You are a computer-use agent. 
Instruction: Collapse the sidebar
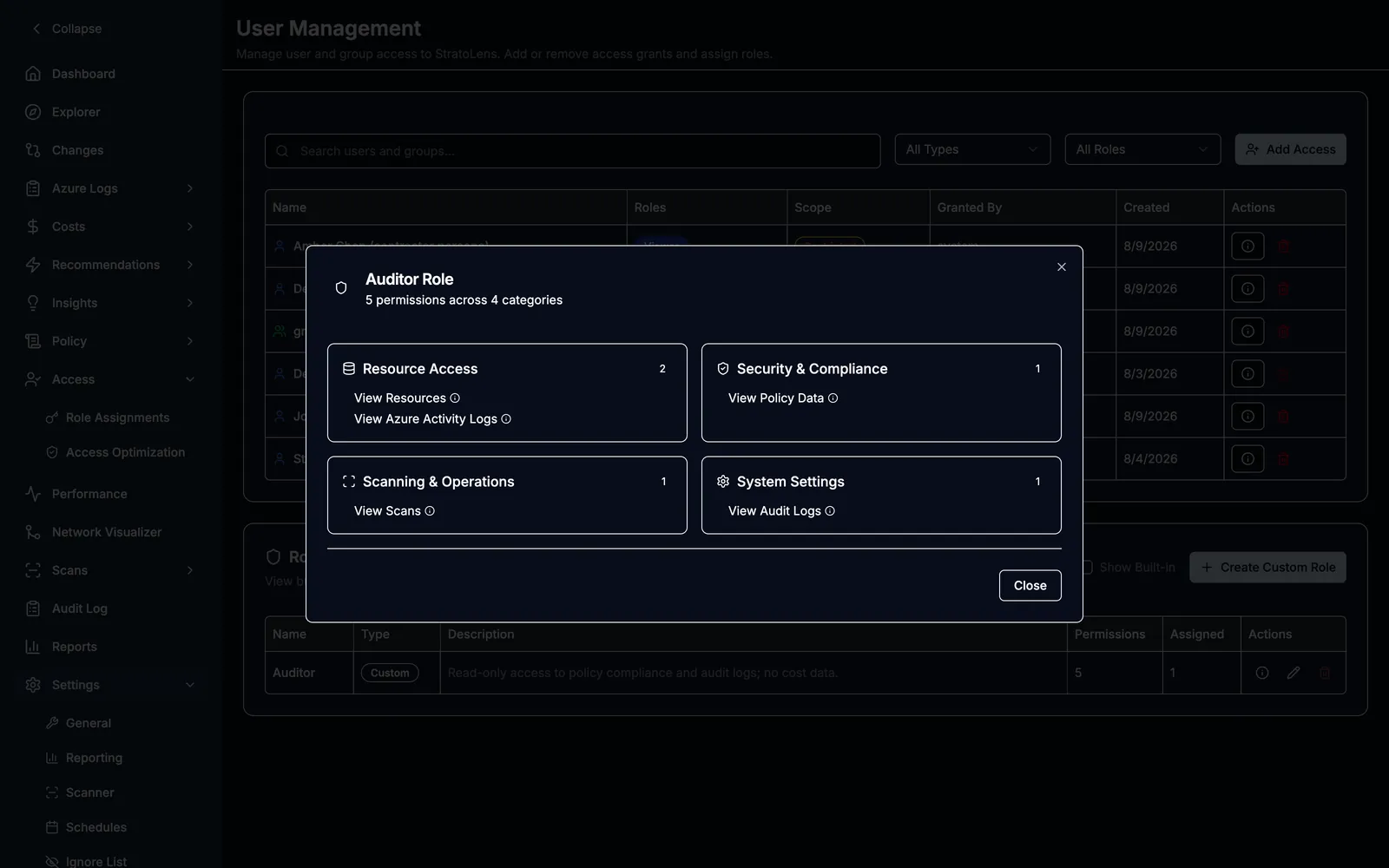coord(67,29)
